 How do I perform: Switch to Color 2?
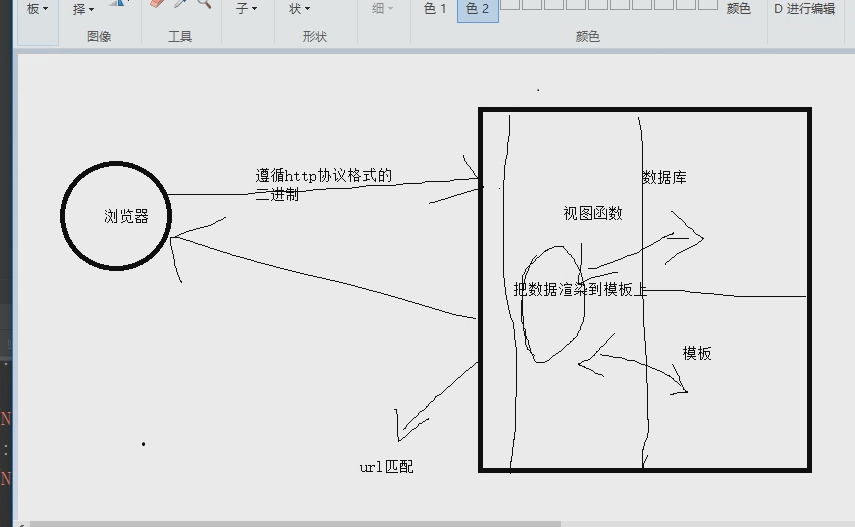point(478,9)
